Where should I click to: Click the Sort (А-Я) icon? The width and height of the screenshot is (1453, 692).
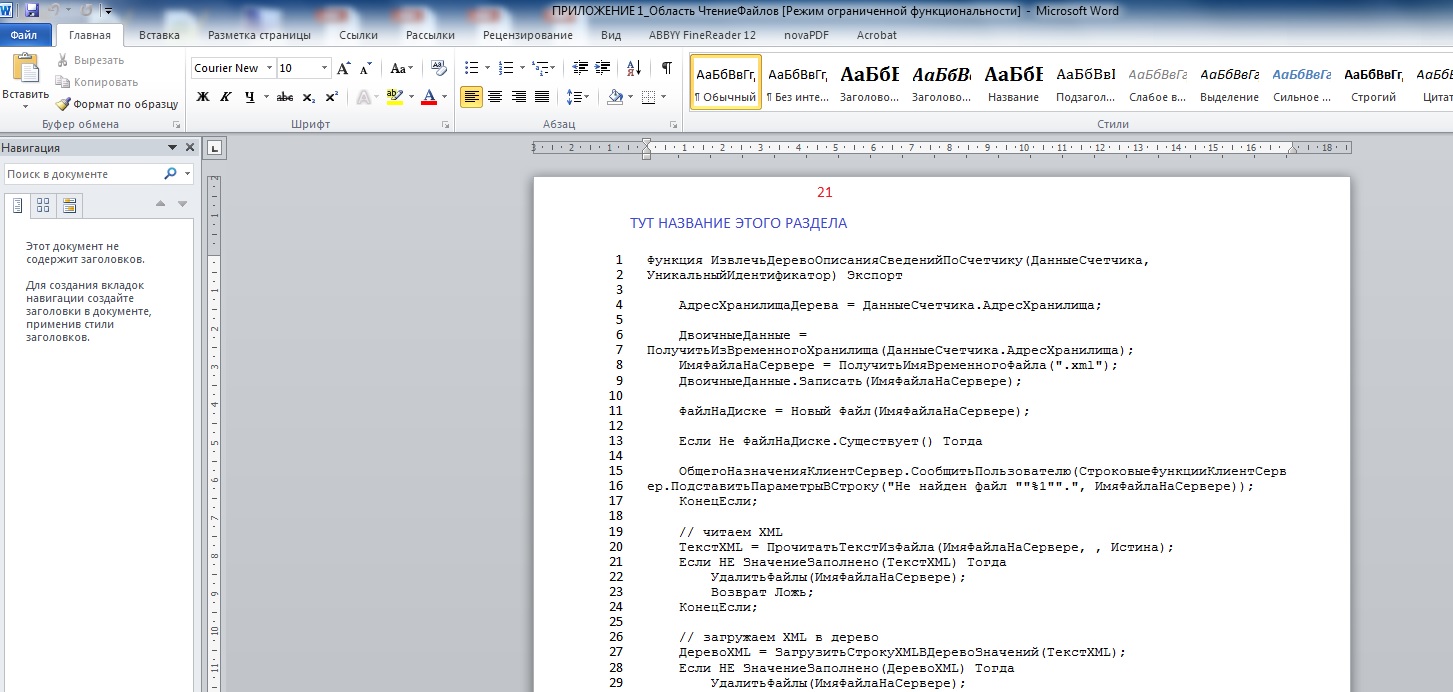[633, 68]
